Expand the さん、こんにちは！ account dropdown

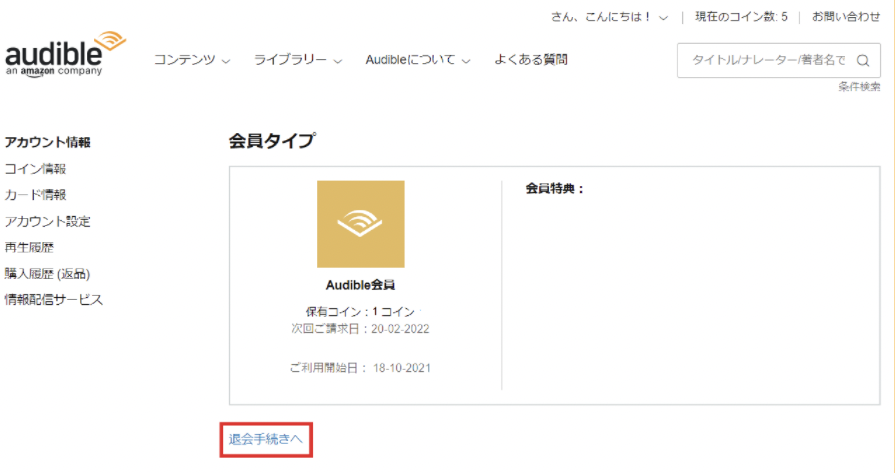tap(609, 17)
